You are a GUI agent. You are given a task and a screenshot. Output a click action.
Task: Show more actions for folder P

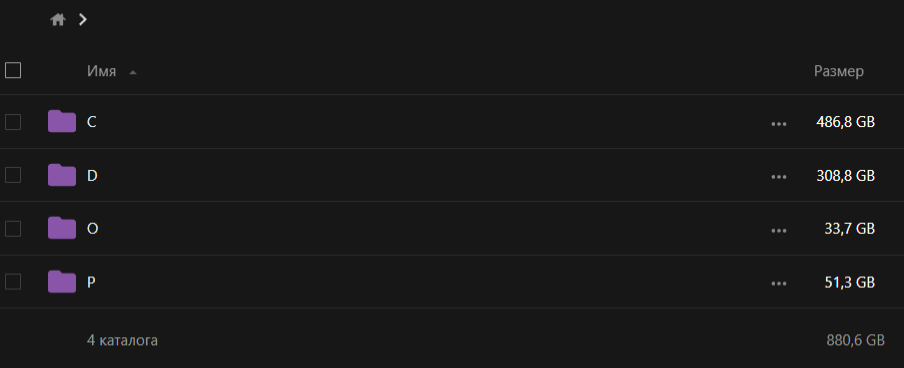click(x=778, y=283)
